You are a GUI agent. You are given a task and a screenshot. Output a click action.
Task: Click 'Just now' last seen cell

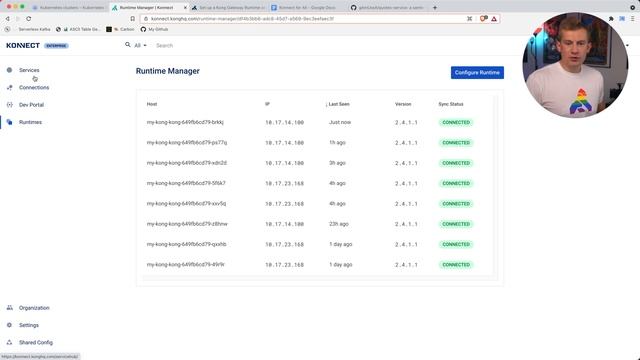tap(340, 122)
